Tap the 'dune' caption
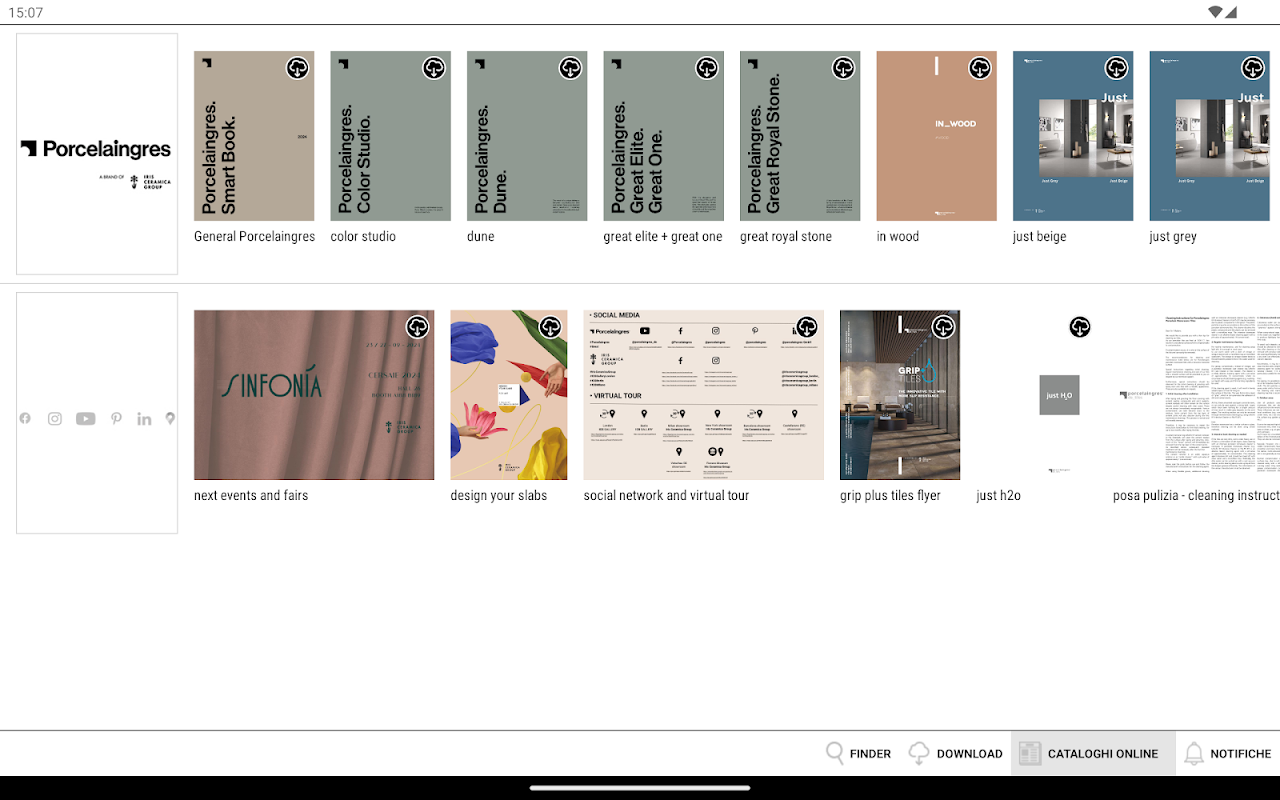Image resolution: width=1280 pixels, height=800 pixels. (481, 237)
